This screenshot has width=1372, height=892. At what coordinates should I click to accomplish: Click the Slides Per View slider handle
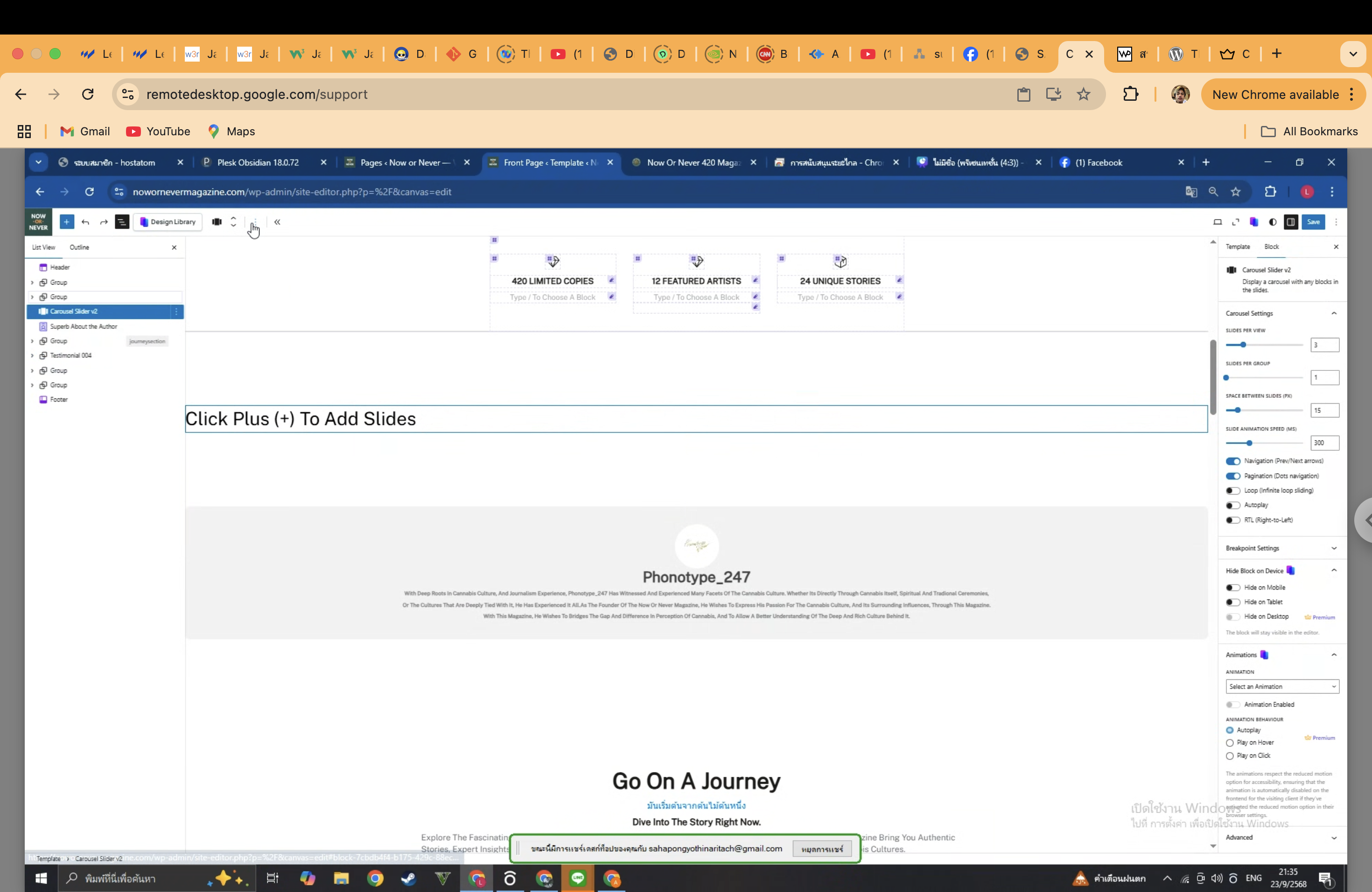[x=1244, y=345]
